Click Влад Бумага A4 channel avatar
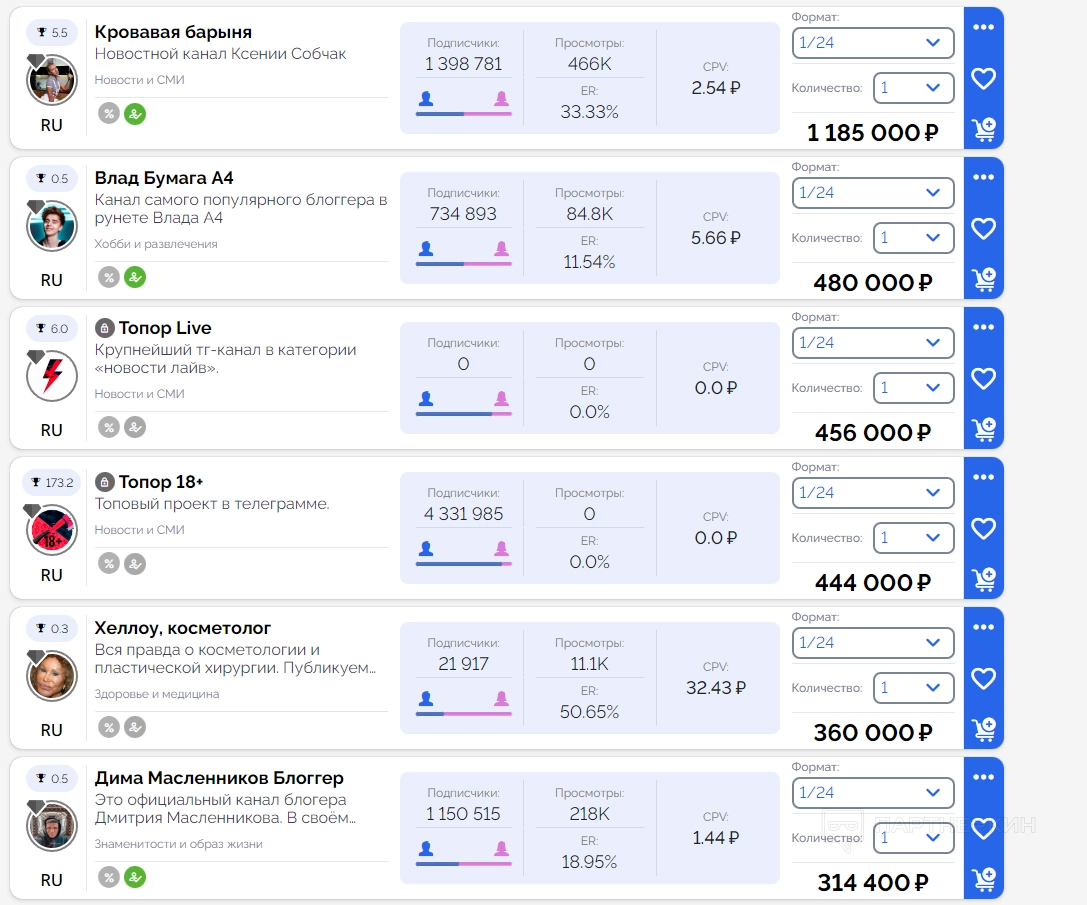This screenshot has width=1087, height=905. tap(52, 227)
